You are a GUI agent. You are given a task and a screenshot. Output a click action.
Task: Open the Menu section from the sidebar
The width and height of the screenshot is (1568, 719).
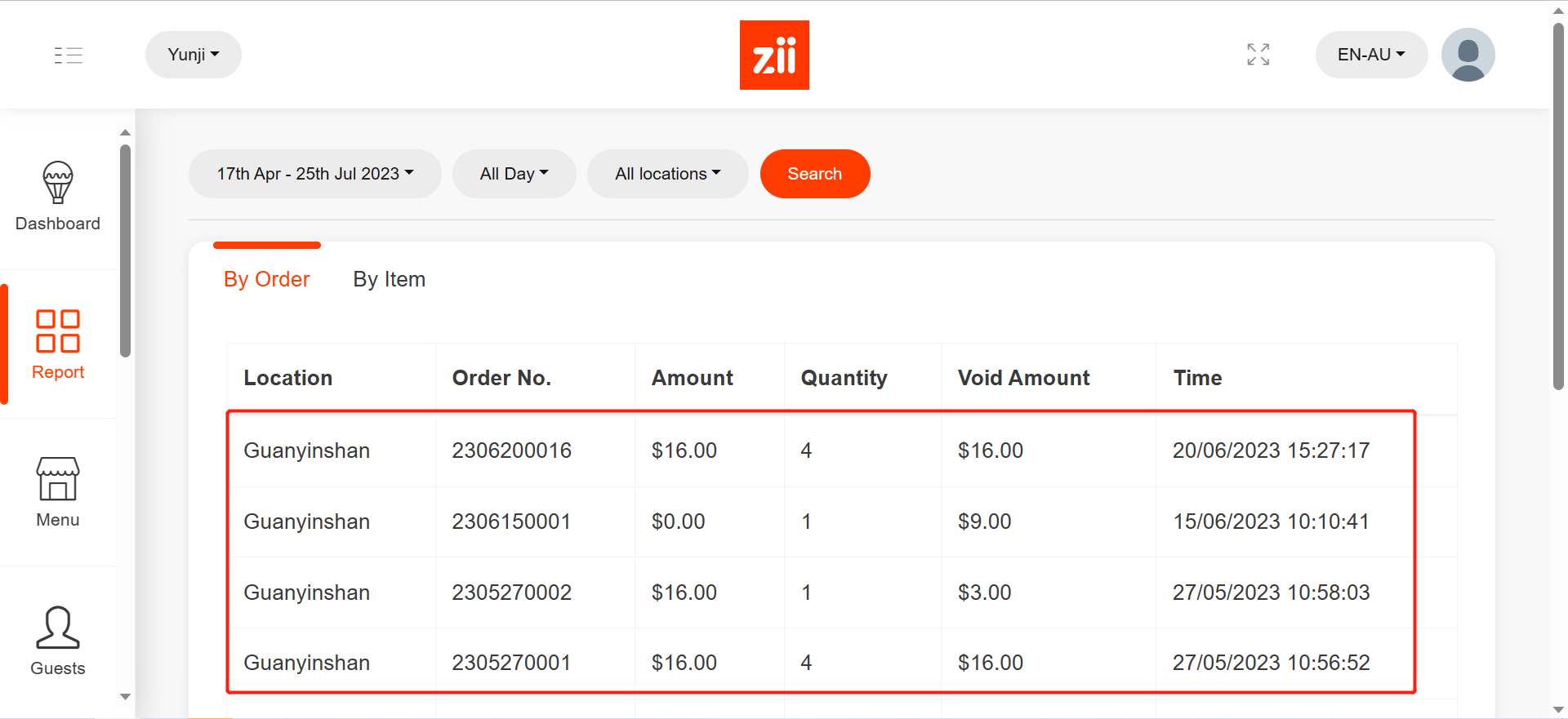(x=57, y=490)
